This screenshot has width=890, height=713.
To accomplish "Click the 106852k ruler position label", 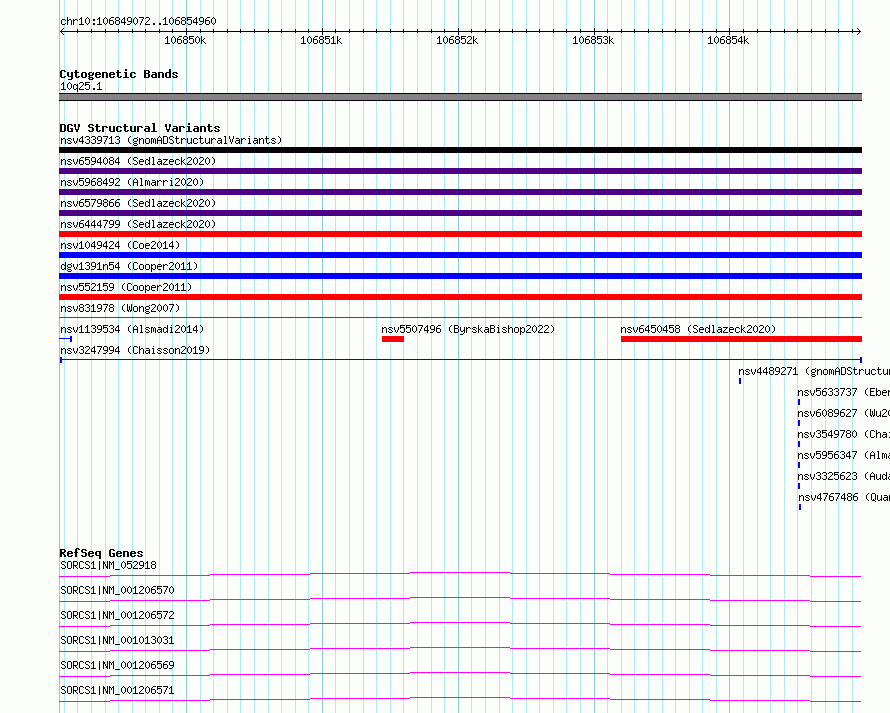I will tap(457, 40).
